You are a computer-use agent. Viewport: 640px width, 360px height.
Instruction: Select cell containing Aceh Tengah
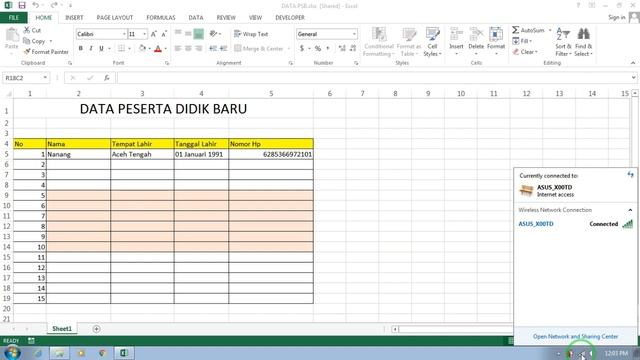pos(142,154)
